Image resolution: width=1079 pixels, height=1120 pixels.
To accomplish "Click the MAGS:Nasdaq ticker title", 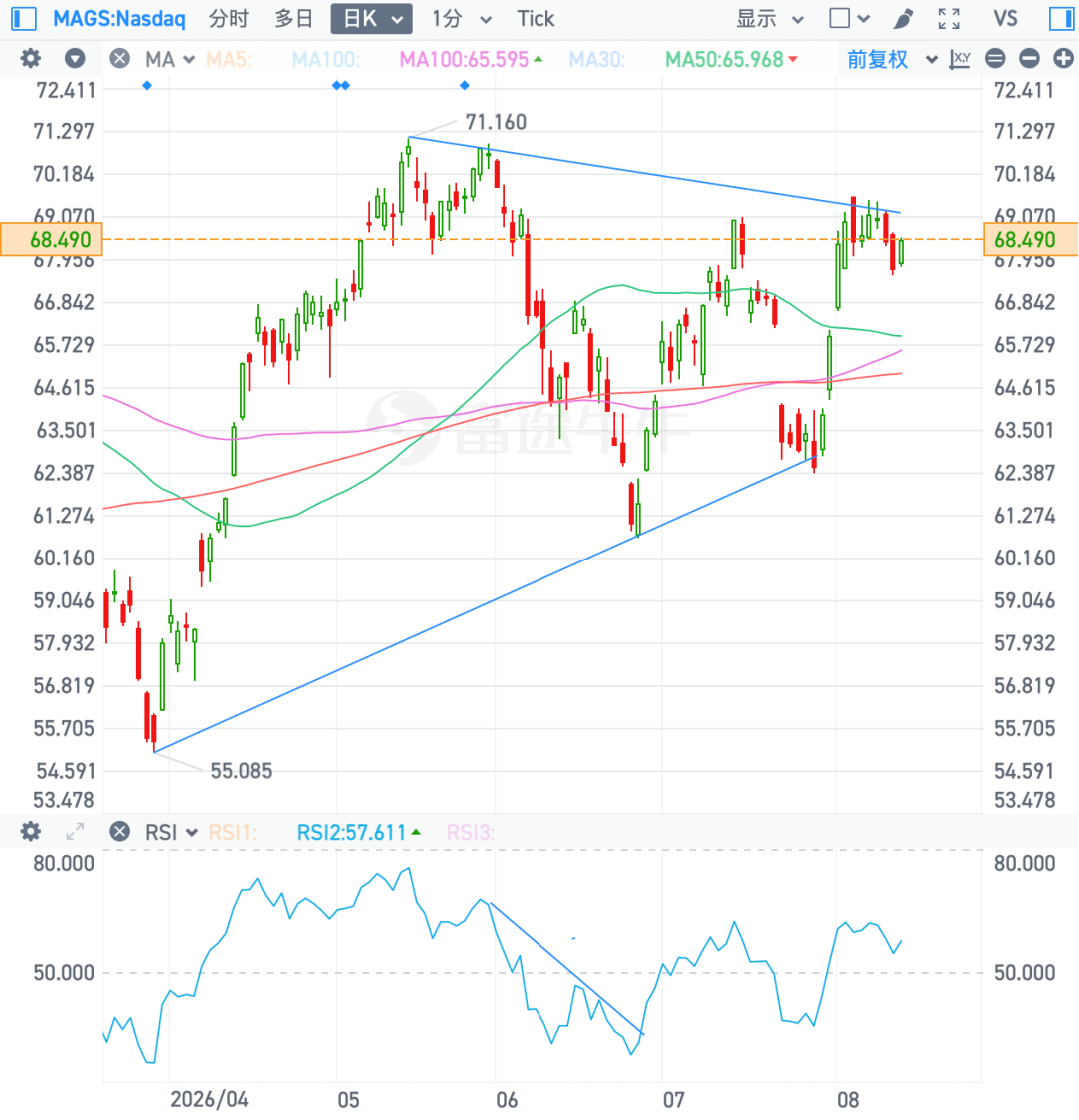I will coord(119,19).
